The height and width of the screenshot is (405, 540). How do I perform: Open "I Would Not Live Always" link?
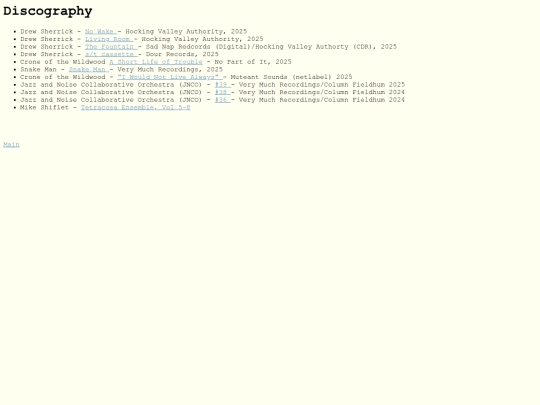tap(170, 77)
